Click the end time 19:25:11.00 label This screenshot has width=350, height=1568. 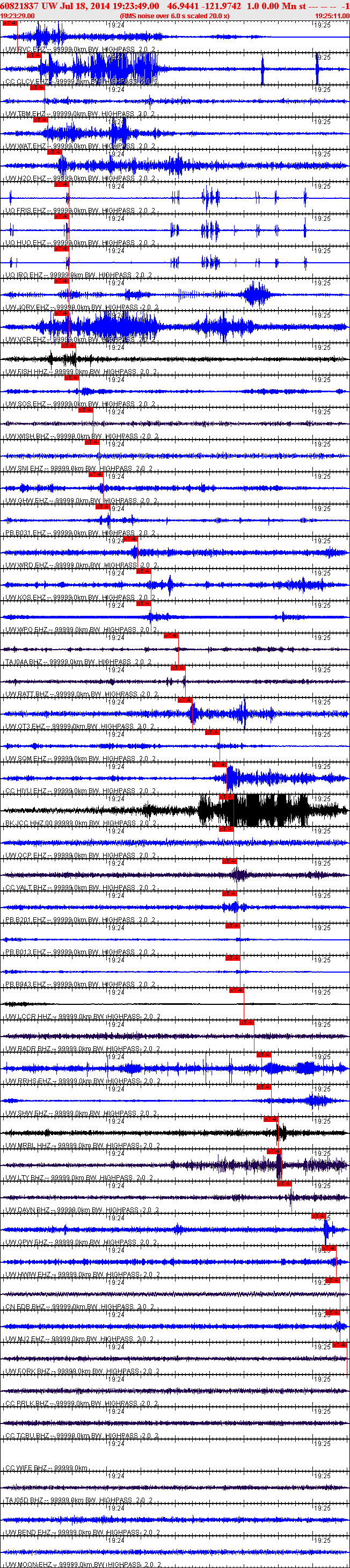332,16
